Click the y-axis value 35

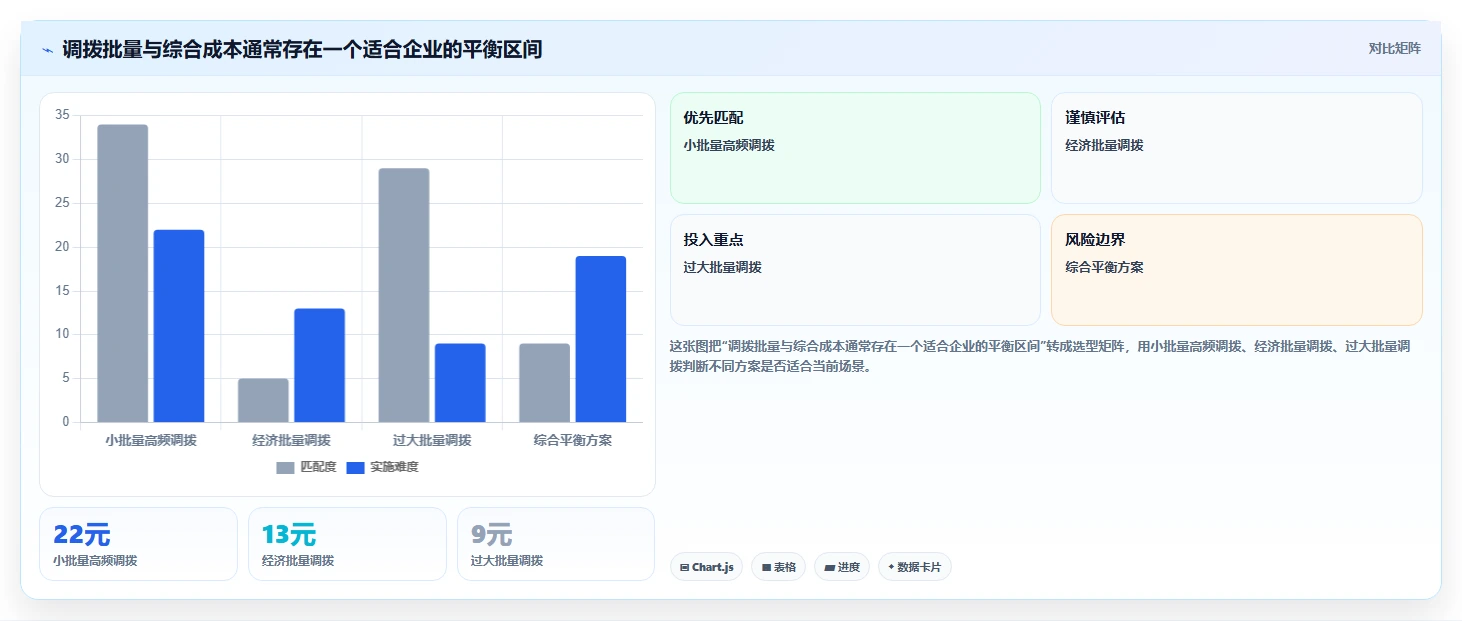62,115
